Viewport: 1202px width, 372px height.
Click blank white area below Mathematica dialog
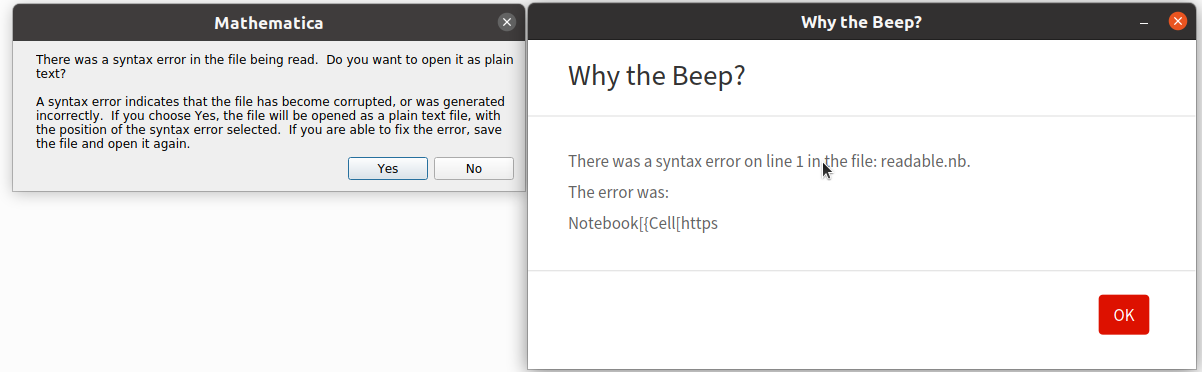click(x=268, y=280)
